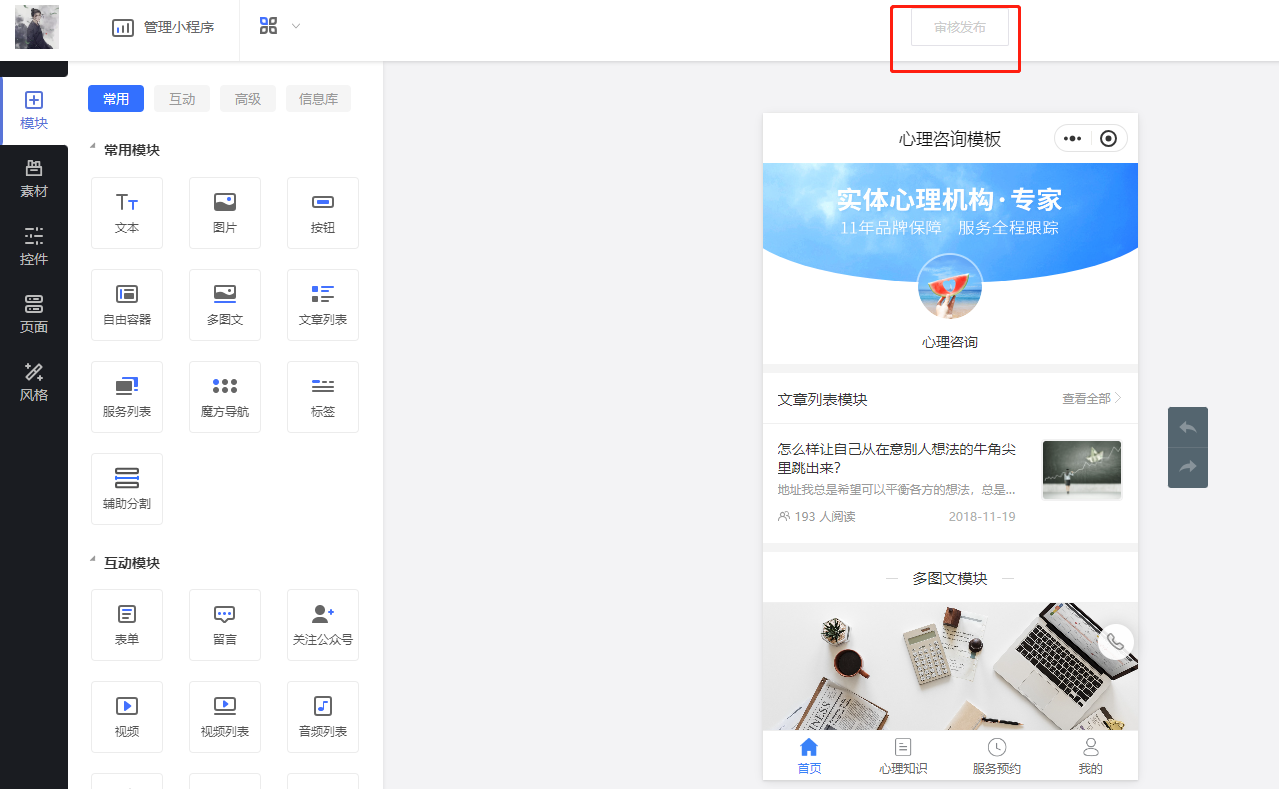Select the 心理咨询模板 page title
1279x789 pixels.
950,139
